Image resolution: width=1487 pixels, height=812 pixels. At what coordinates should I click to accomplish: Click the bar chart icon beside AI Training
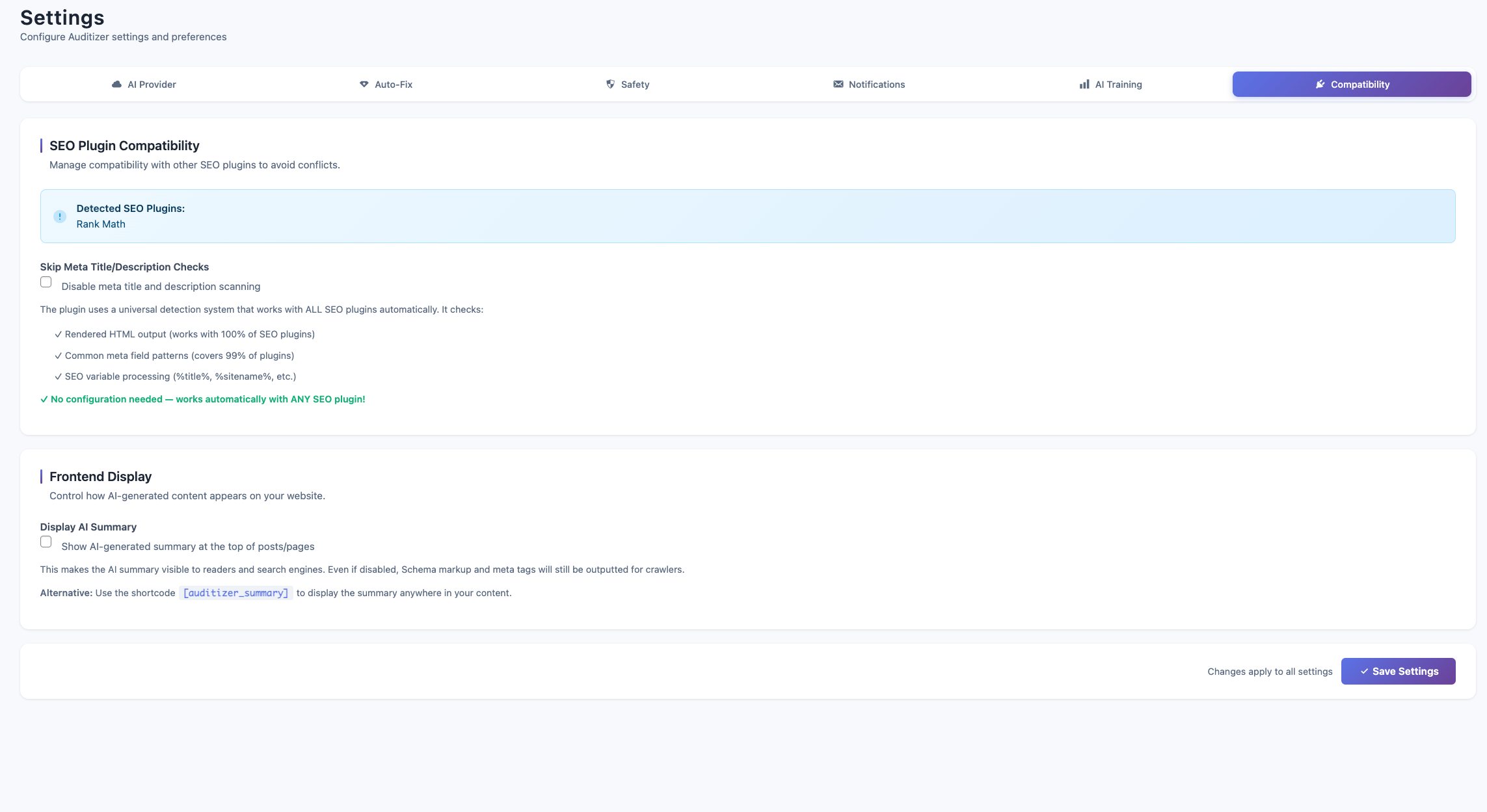[1084, 85]
